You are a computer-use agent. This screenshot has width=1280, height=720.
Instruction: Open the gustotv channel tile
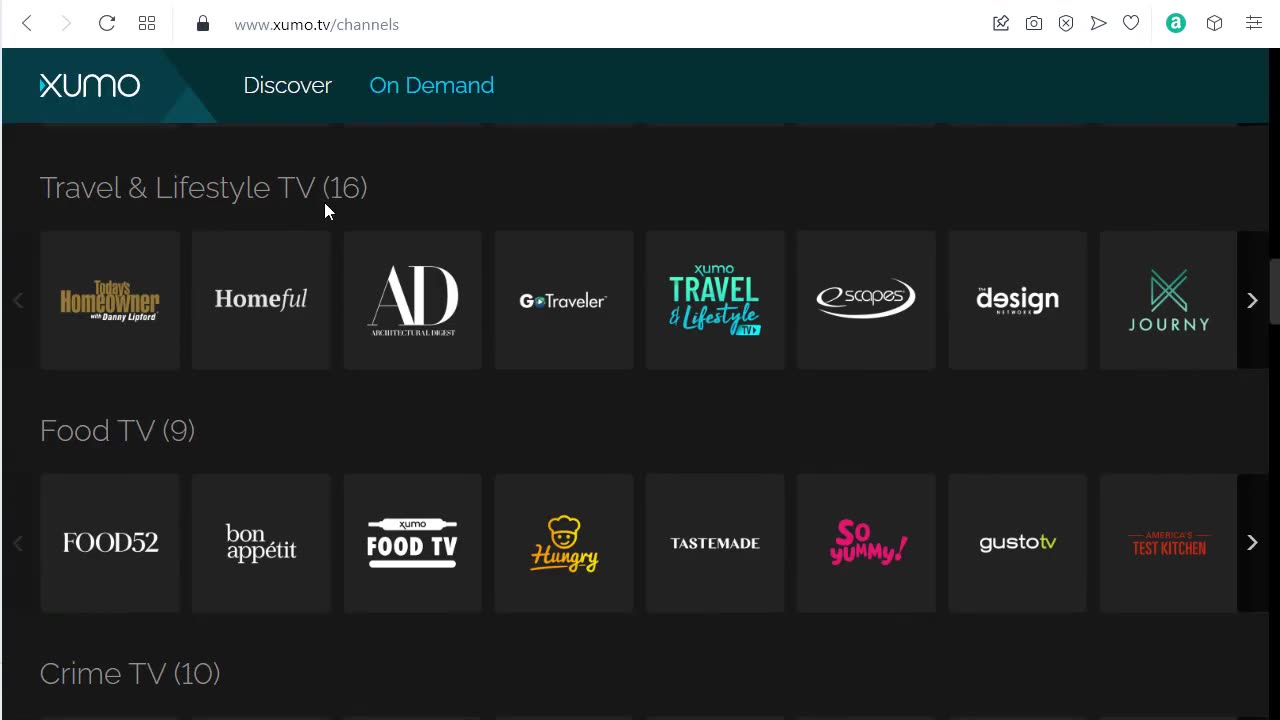[1018, 543]
